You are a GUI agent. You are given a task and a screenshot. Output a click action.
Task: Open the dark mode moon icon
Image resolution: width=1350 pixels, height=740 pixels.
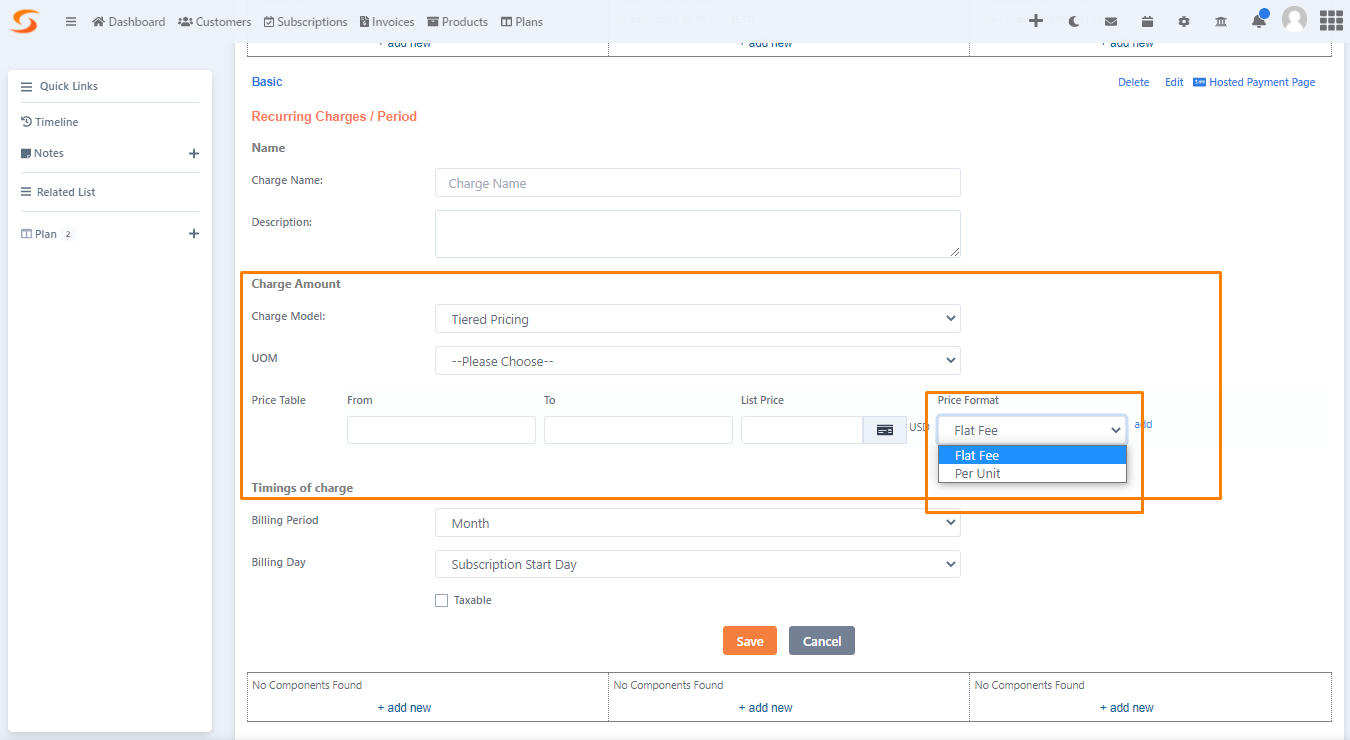click(1072, 20)
